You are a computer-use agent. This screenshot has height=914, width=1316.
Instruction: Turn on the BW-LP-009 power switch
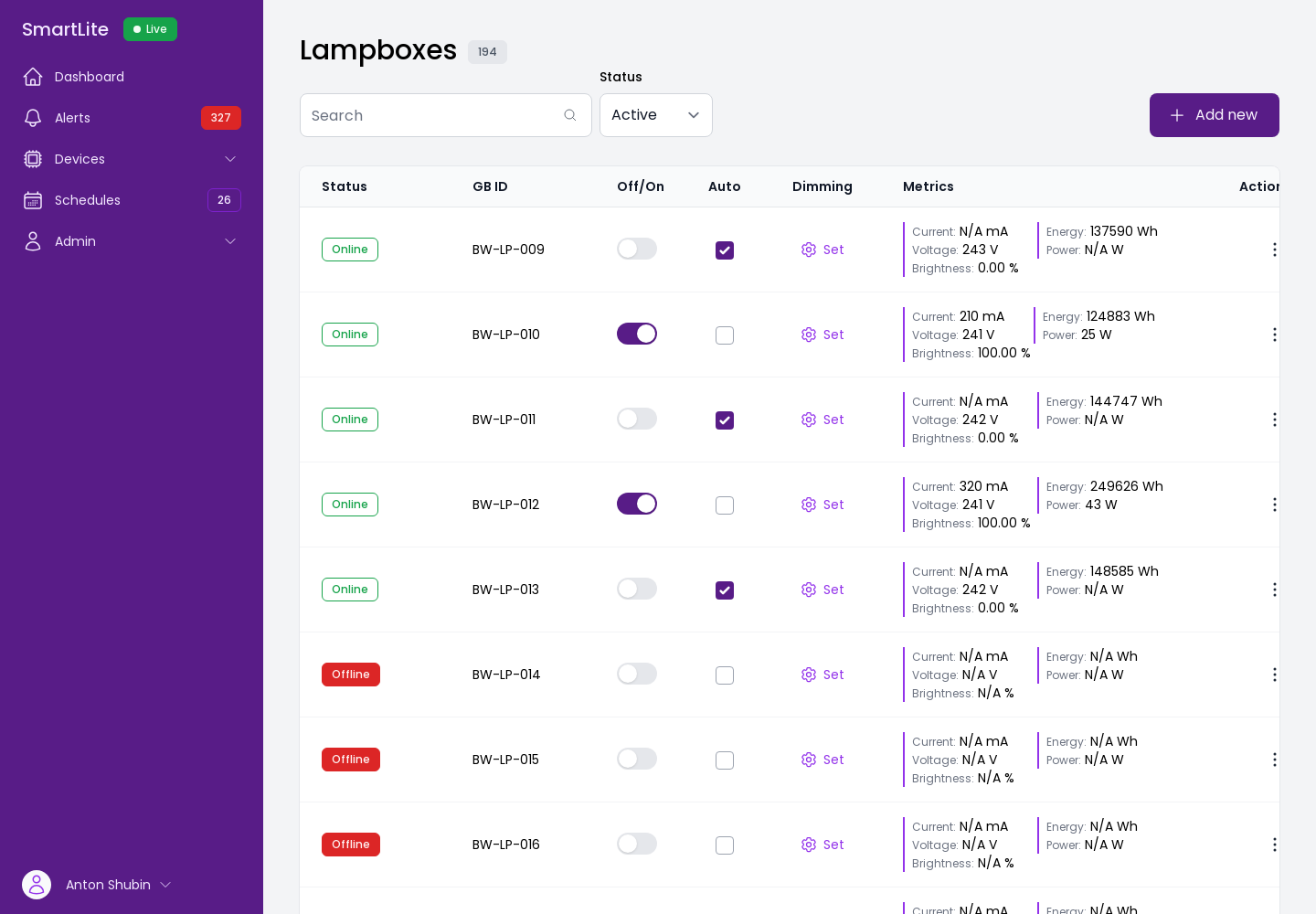[x=637, y=249]
